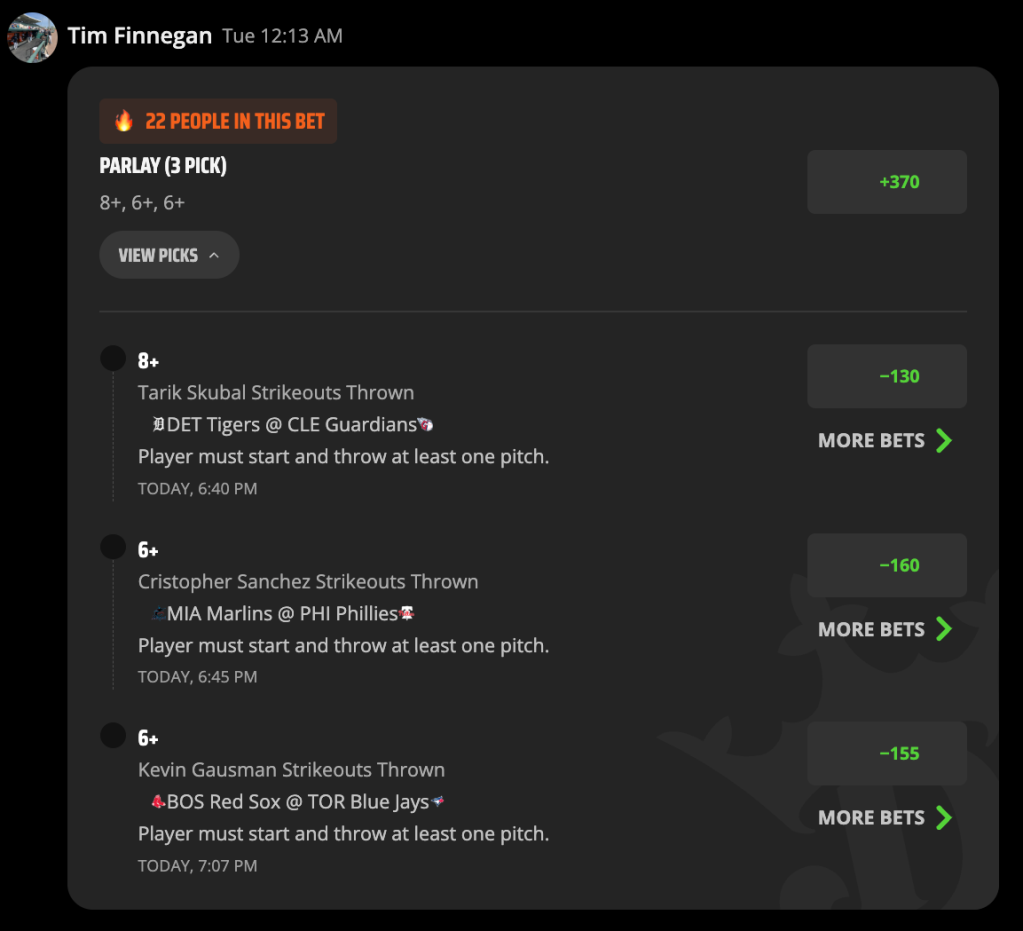Click the CLE Guardians team logo
This screenshot has width=1023, height=931.
point(425,425)
